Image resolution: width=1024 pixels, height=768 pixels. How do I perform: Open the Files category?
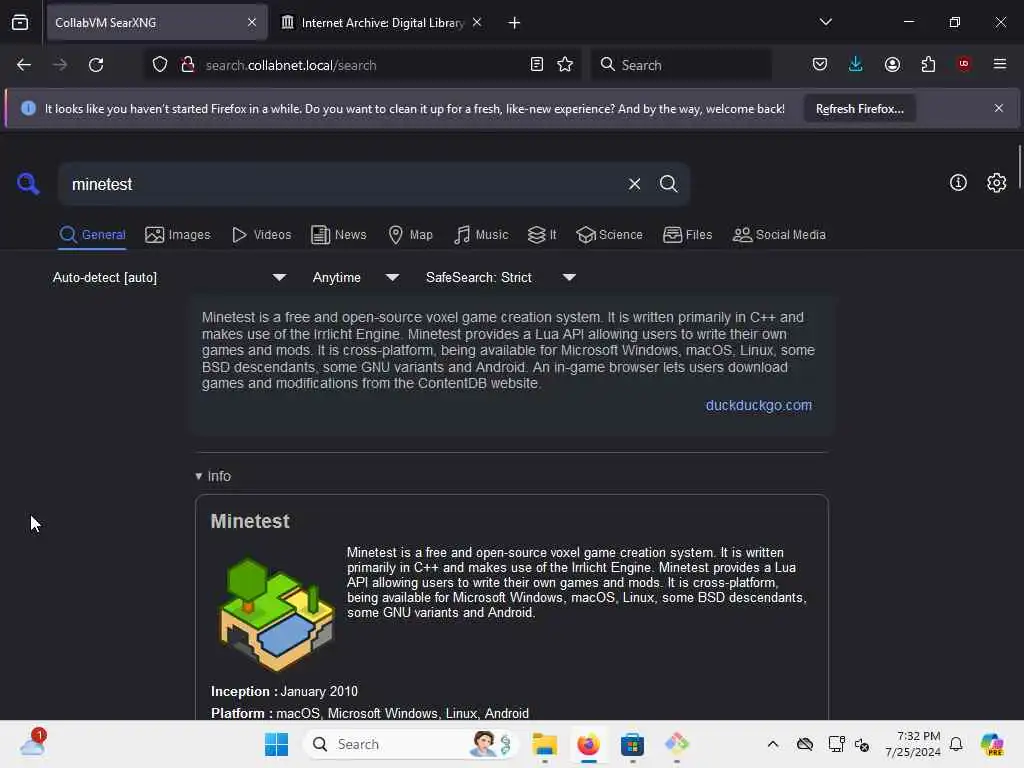tap(687, 235)
